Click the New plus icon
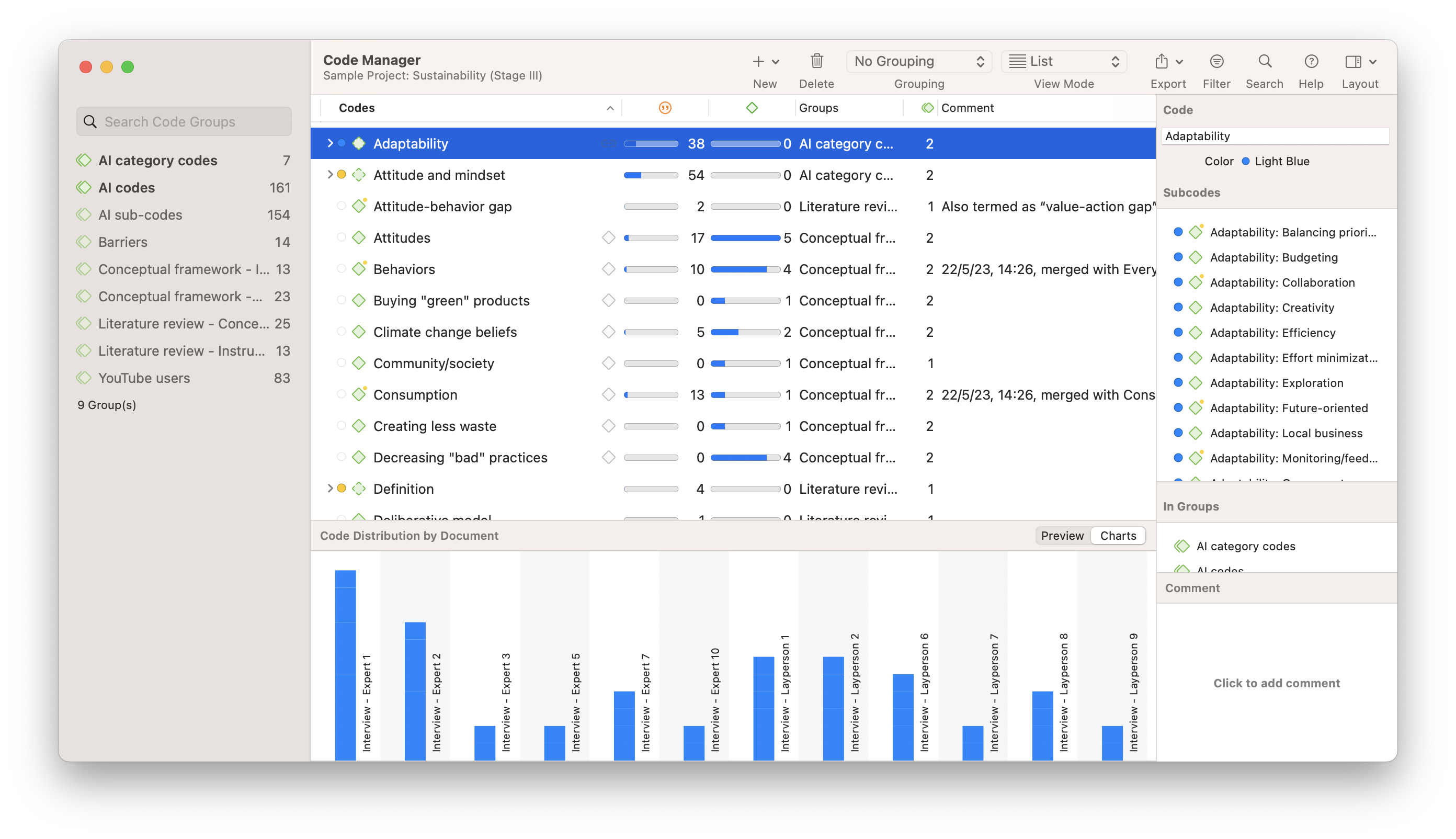 point(759,61)
